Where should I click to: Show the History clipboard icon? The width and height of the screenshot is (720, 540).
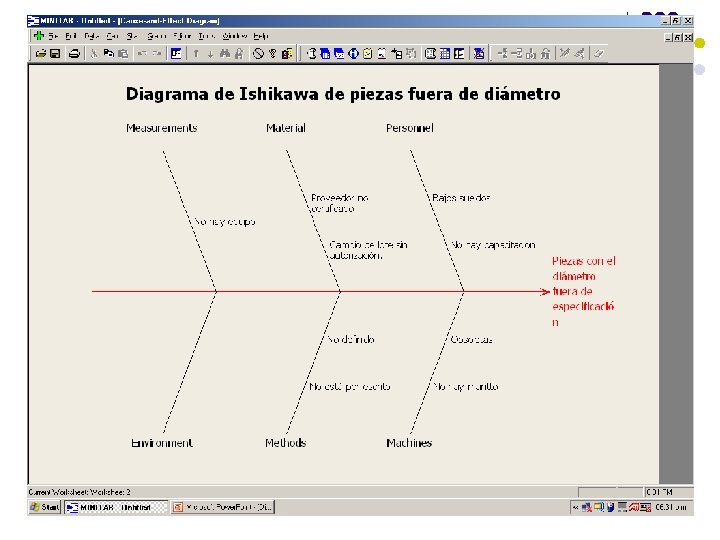click(x=368, y=54)
